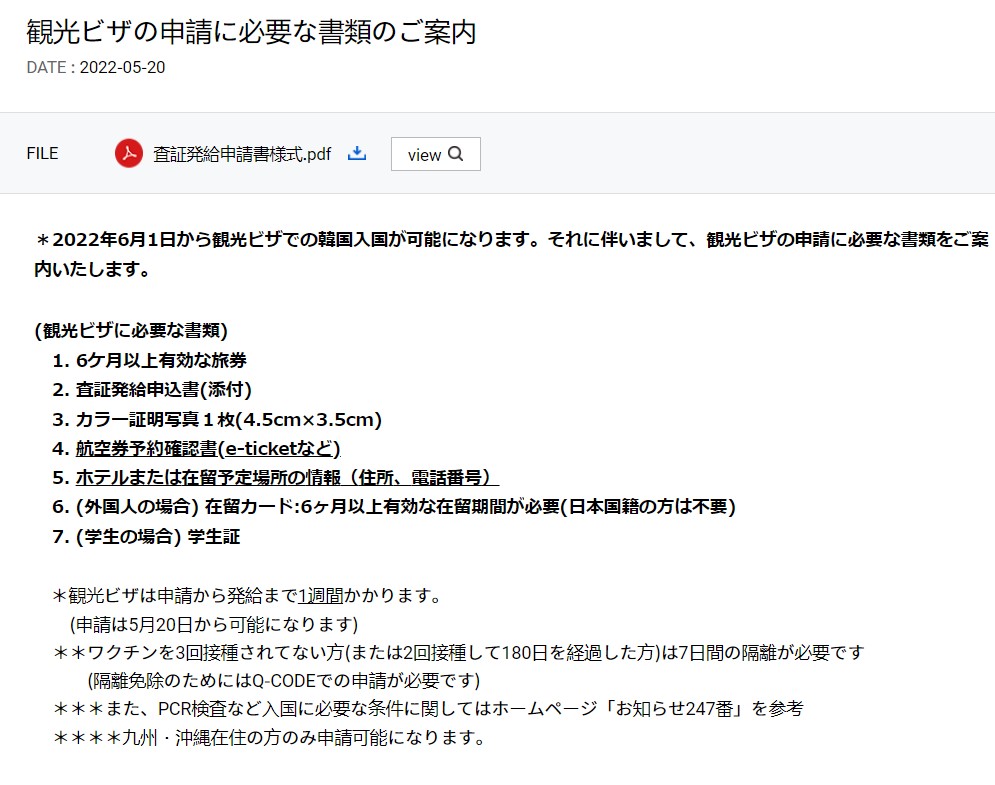The width and height of the screenshot is (995, 785).
Task: Click the note mentioning お知らせ247番
Action: (428, 709)
